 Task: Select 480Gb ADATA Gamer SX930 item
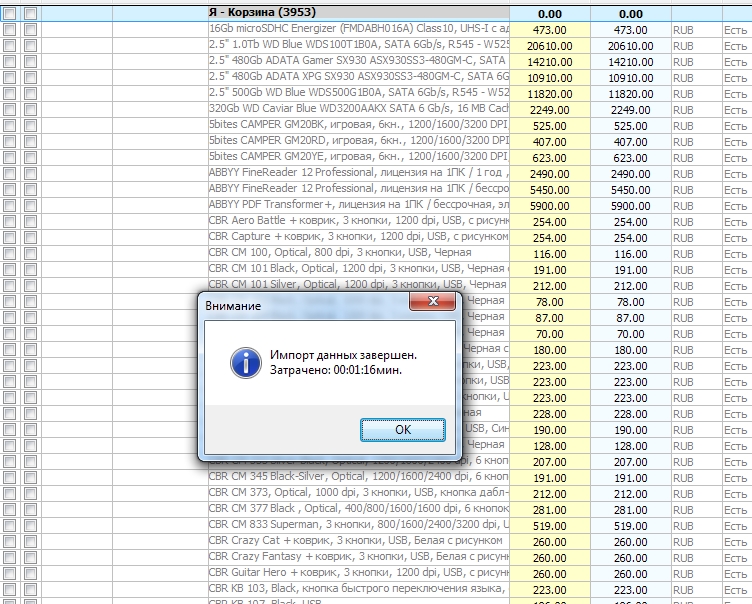point(359,60)
